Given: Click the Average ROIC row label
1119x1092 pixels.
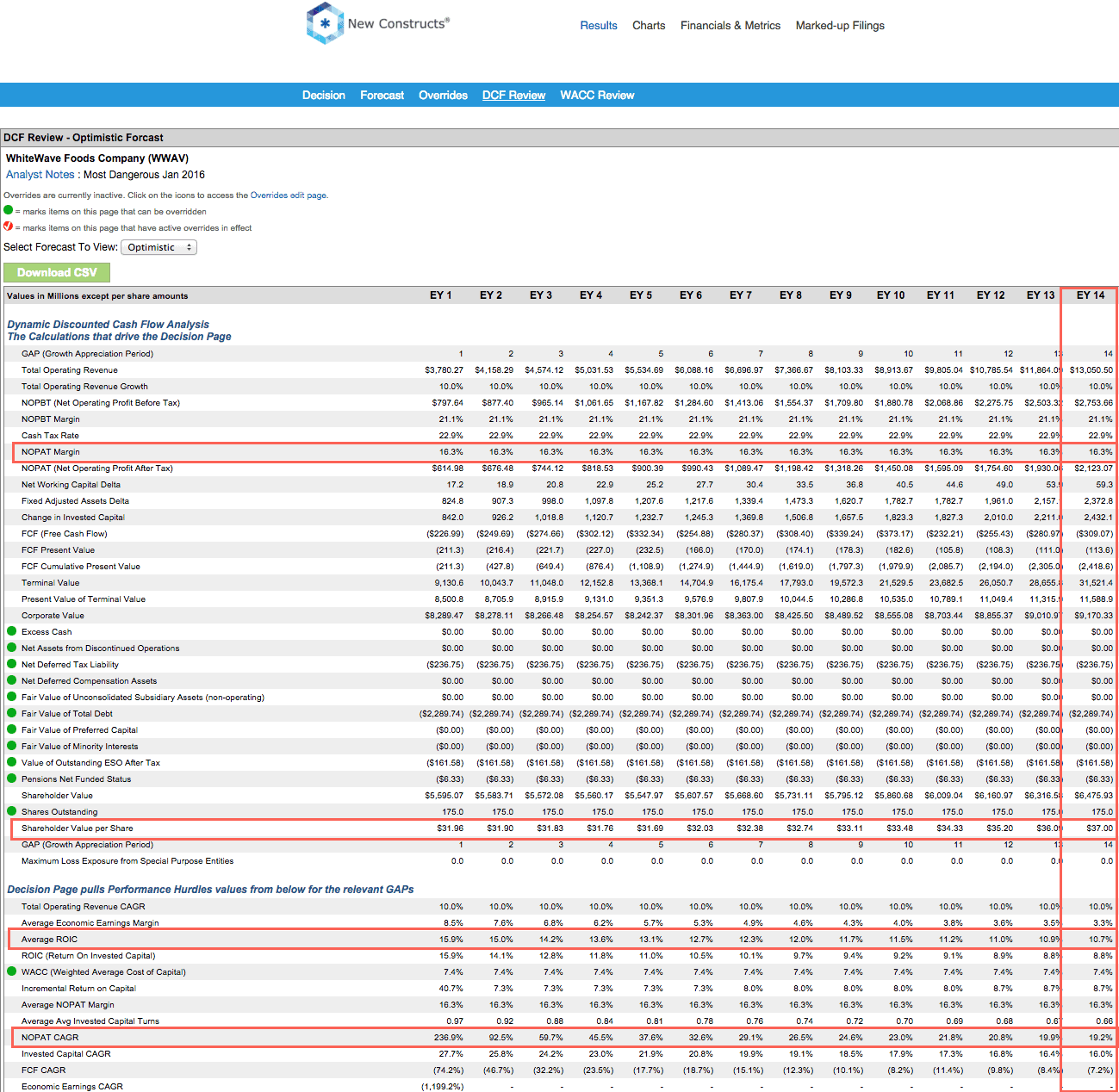Looking at the screenshot, I should point(50,940).
